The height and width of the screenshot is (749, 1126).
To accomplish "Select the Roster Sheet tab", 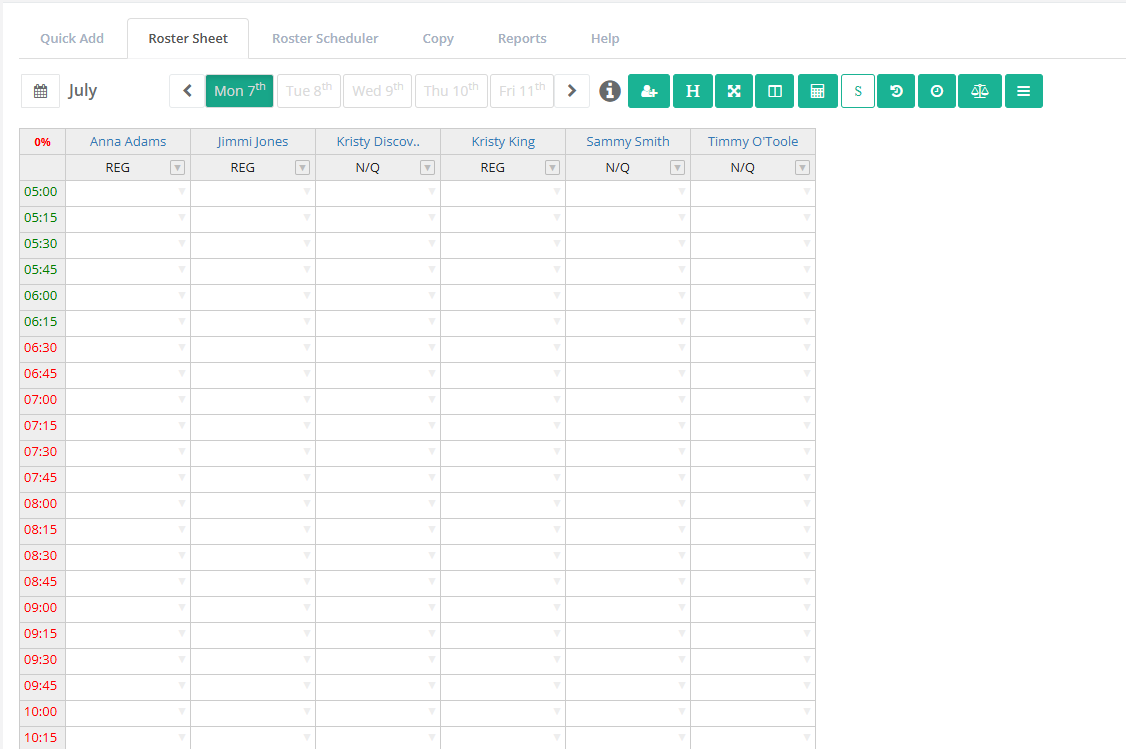I will coord(188,39).
